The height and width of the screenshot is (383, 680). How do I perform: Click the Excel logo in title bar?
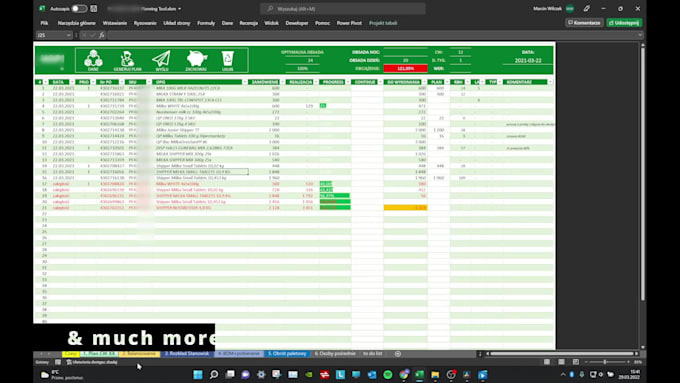[x=42, y=9]
